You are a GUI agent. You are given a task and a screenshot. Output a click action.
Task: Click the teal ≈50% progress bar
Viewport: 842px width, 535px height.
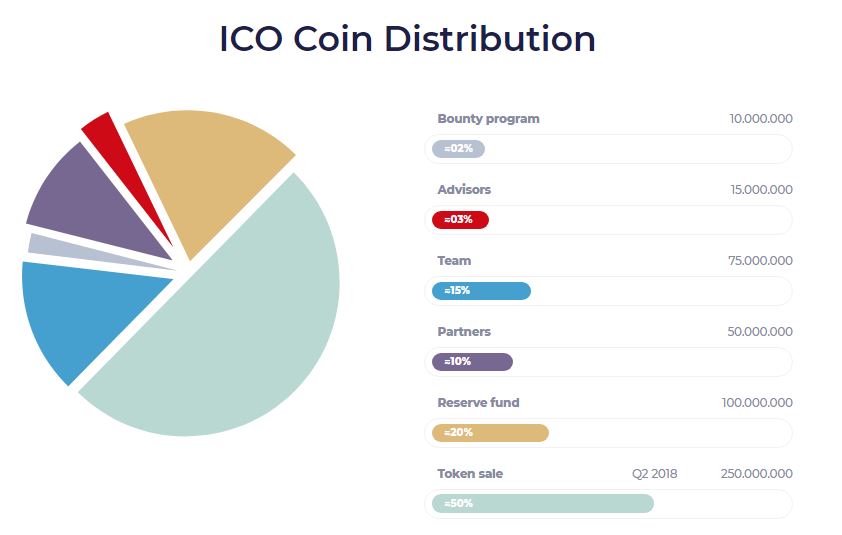pos(543,503)
